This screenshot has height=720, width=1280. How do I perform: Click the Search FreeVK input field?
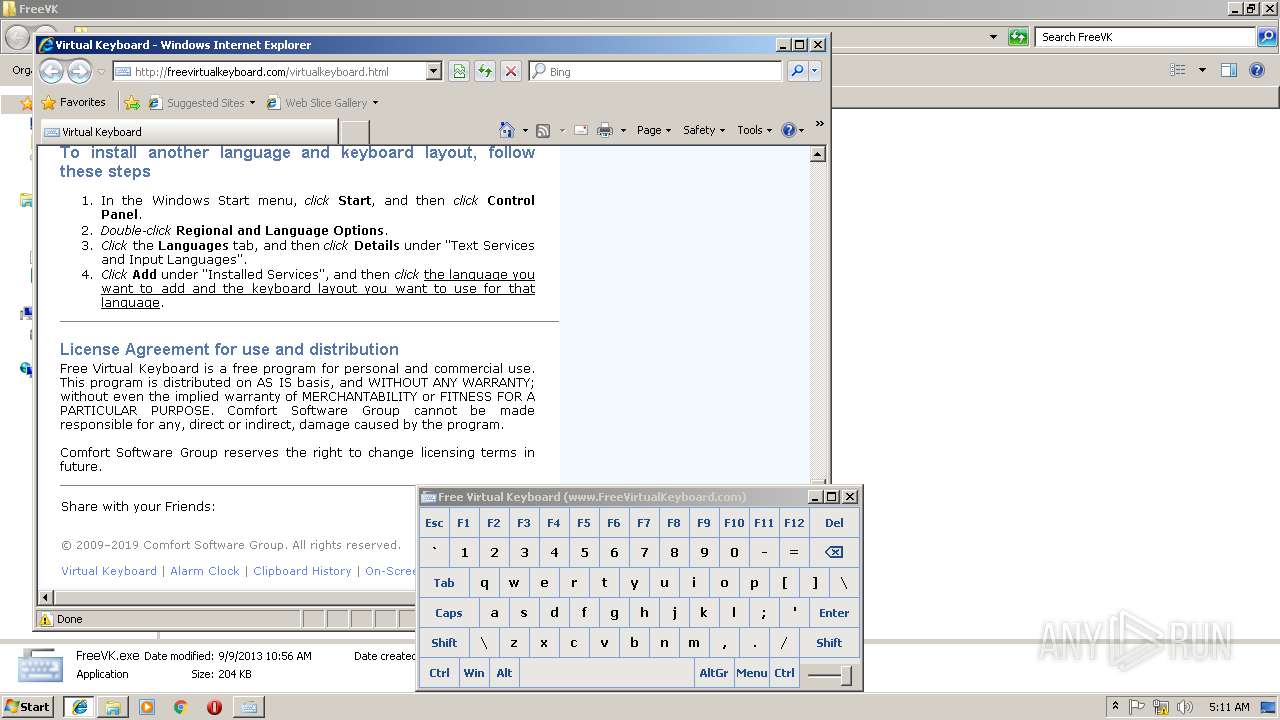(1146, 37)
